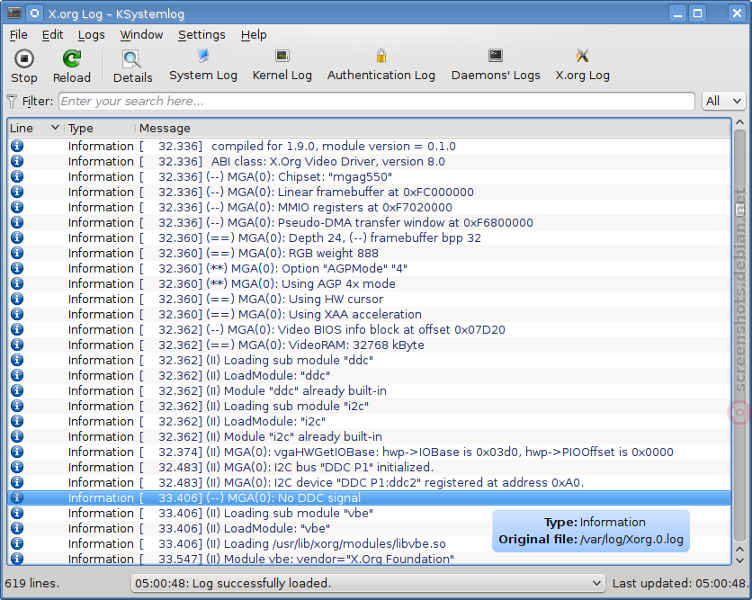Screen dimensions: 752x600
Task: Click the window menu icon in title bar
Action: [14, 13]
